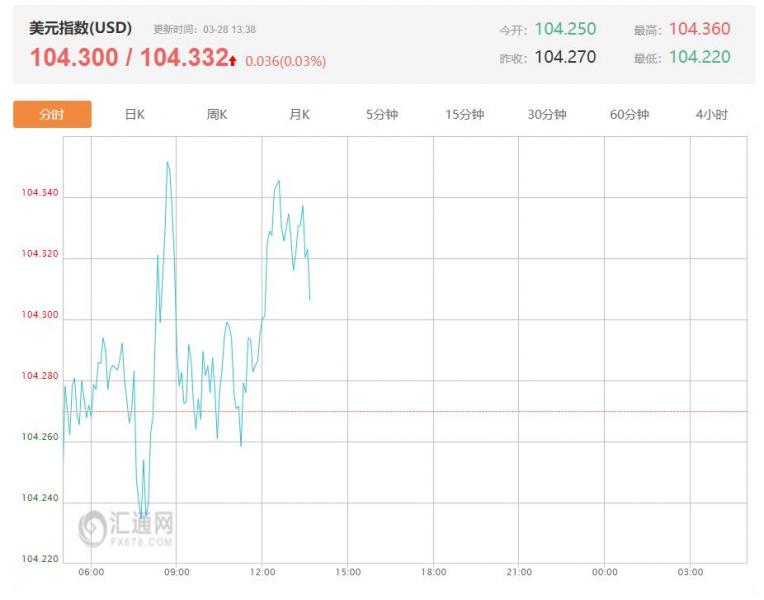Open the 周K weekly chart tab
The width and height of the screenshot is (764, 600).
(x=217, y=115)
